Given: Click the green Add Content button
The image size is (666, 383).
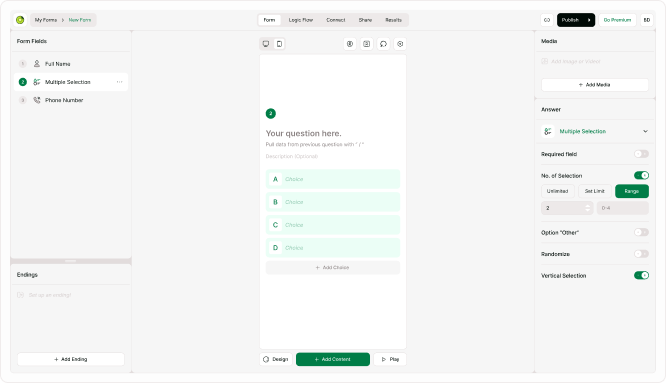Looking at the screenshot, I should point(333,359).
